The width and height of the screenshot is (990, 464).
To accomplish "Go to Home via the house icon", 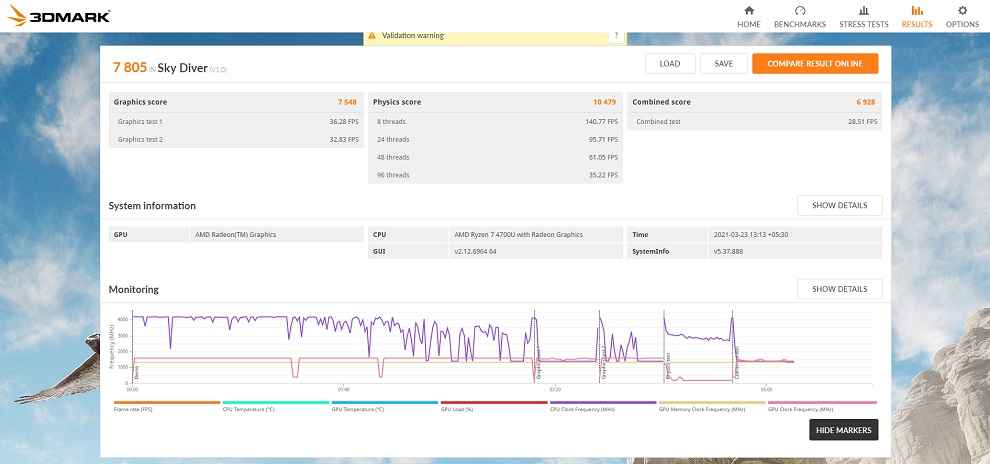I will [749, 11].
